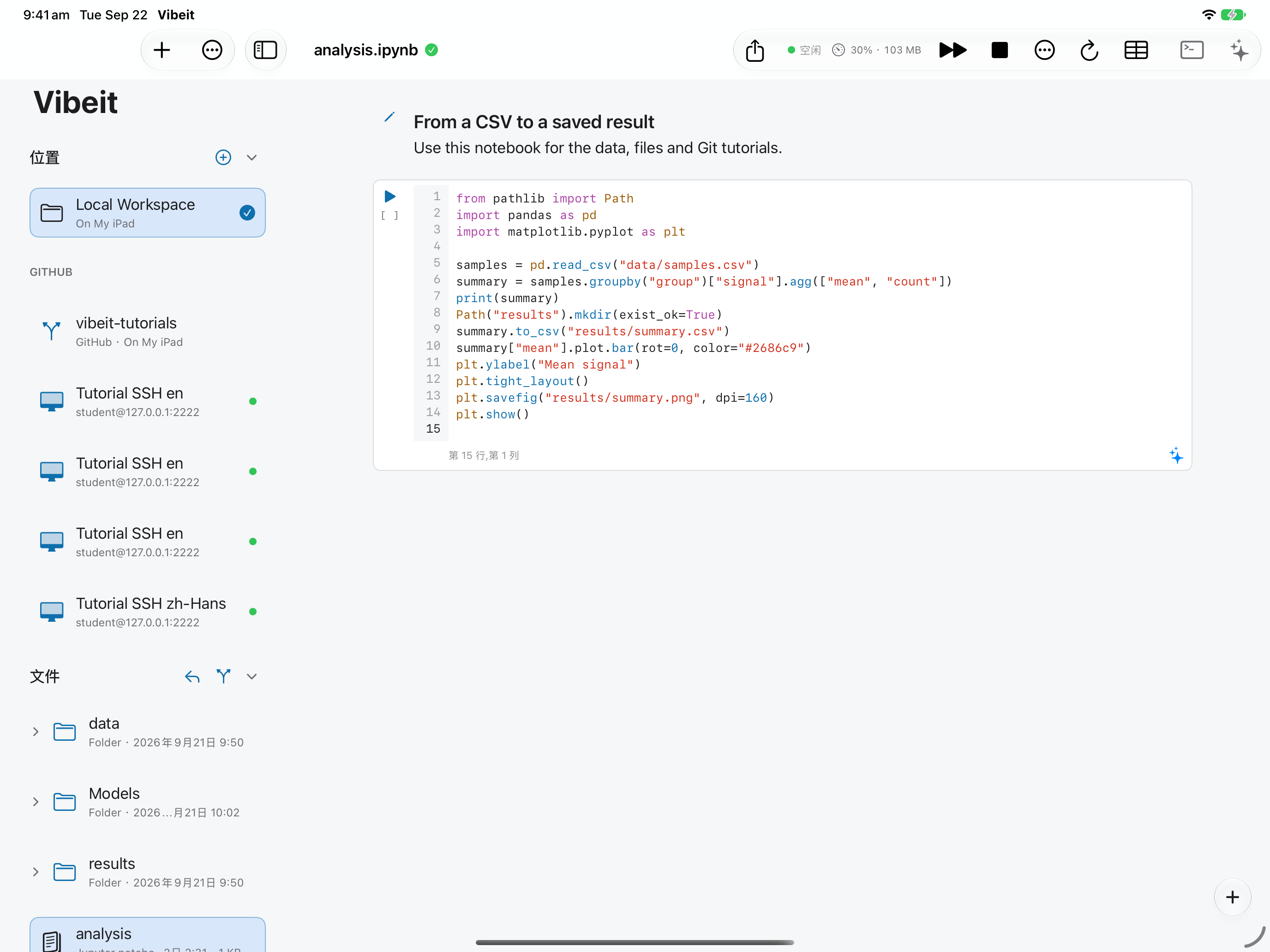Image resolution: width=1270 pixels, height=952 pixels.
Task: Open the variables table view
Action: pyautogui.click(x=1136, y=50)
